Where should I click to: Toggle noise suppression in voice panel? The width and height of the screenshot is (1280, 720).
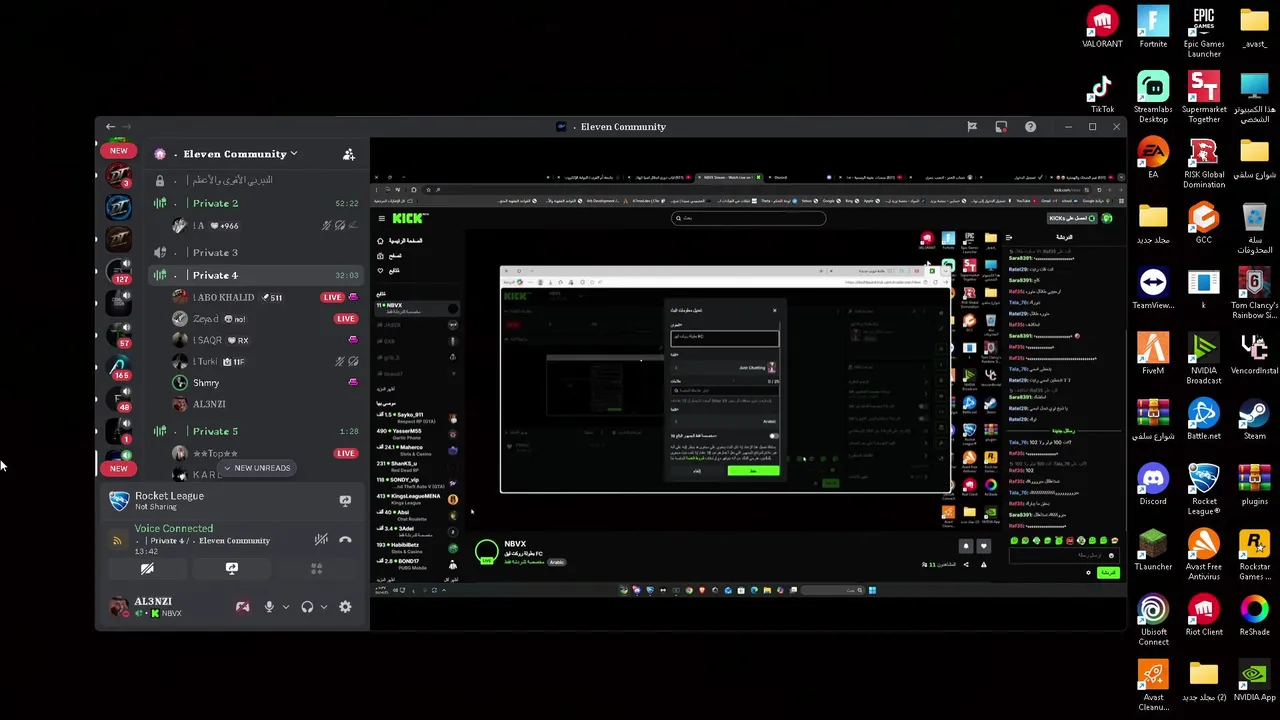pyautogui.click(x=321, y=540)
